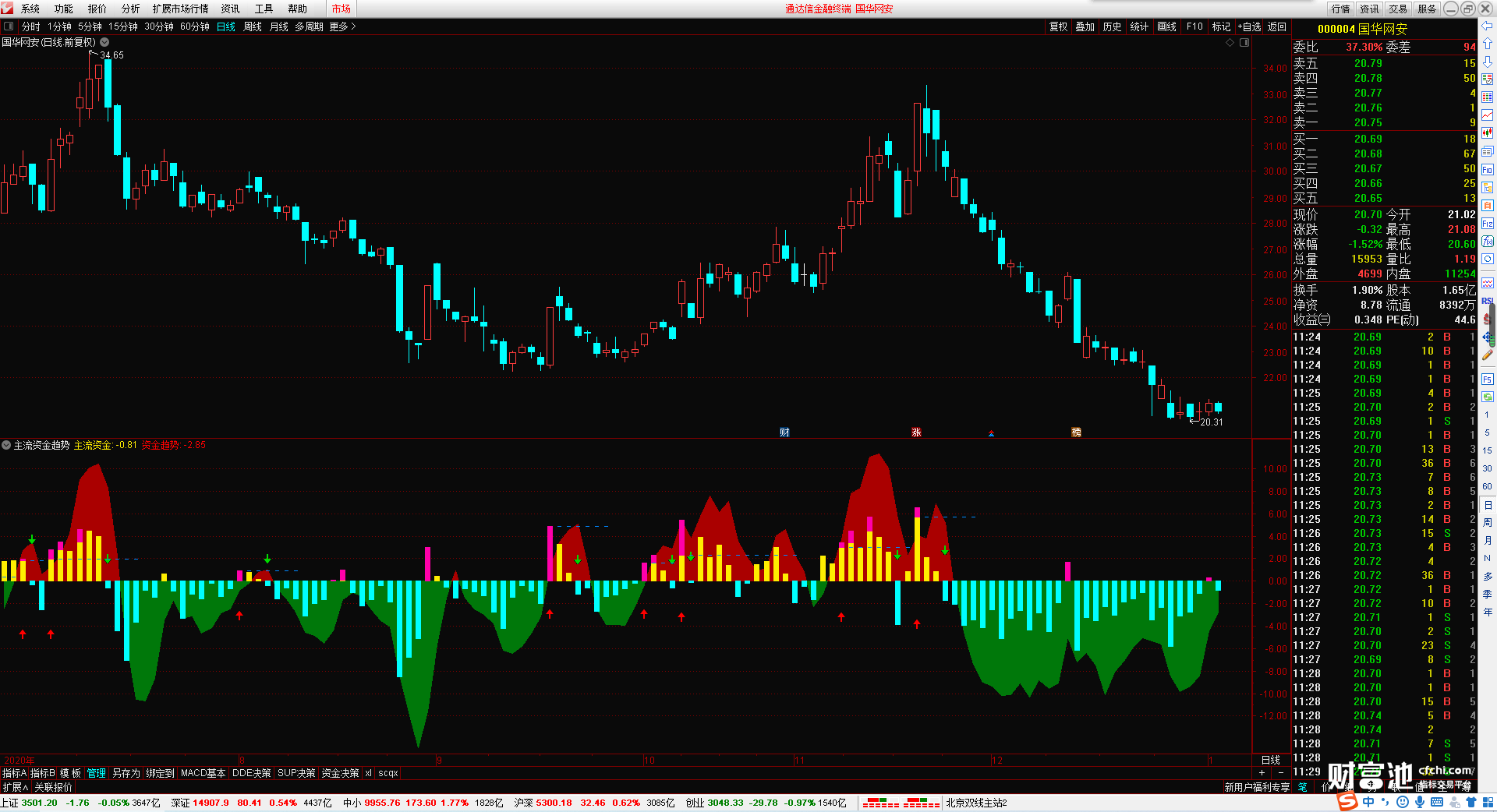
Task: Click the 上证 index value 3501.20
Action: [x=40, y=803]
